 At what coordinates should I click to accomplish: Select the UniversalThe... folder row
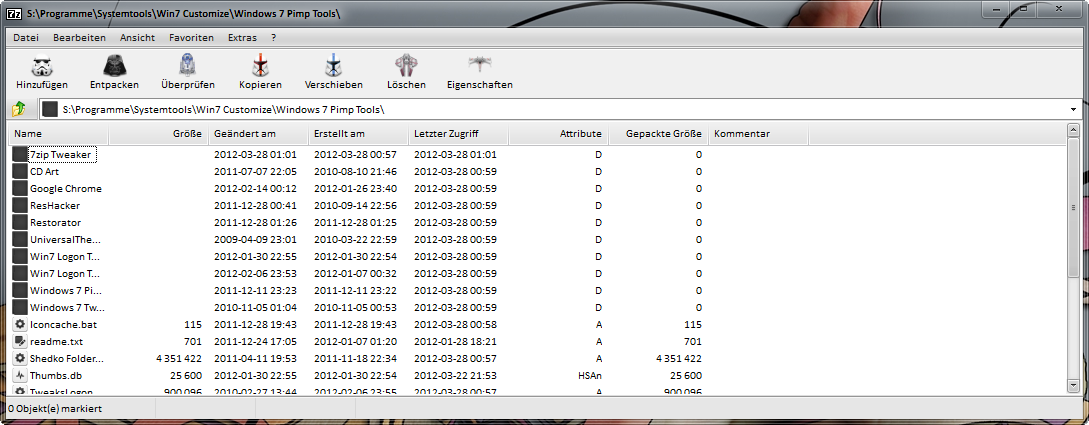(65, 240)
